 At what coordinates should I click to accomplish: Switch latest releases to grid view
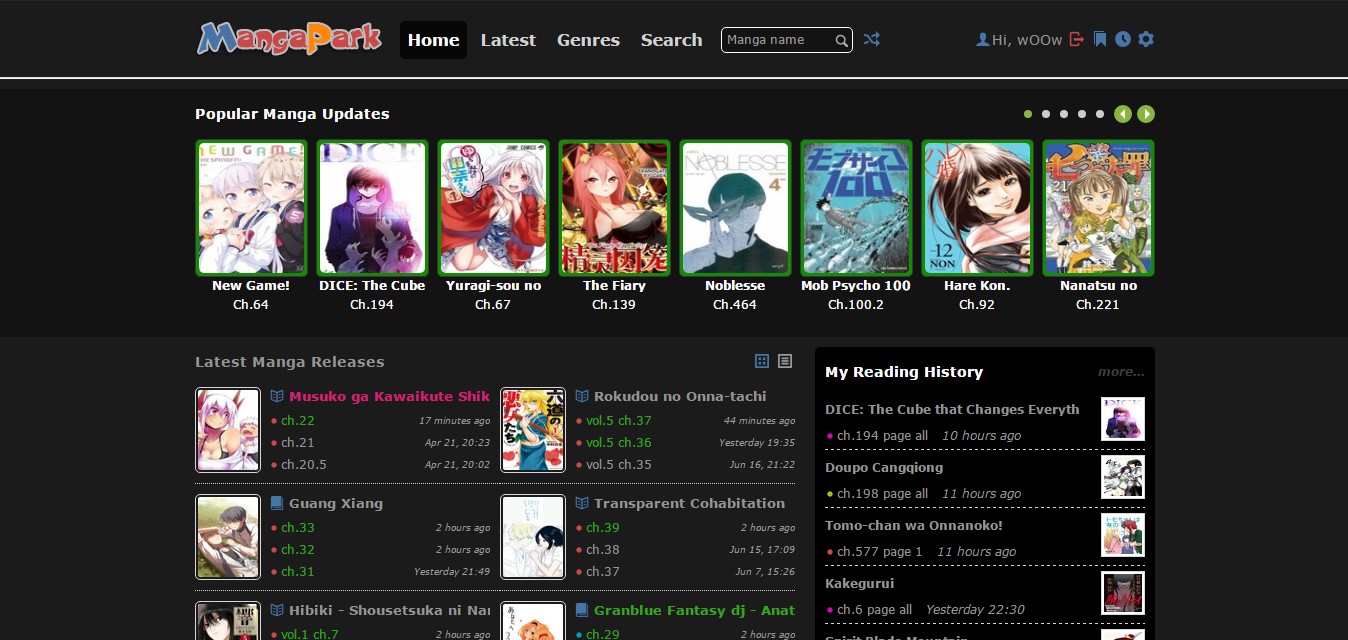(762, 361)
